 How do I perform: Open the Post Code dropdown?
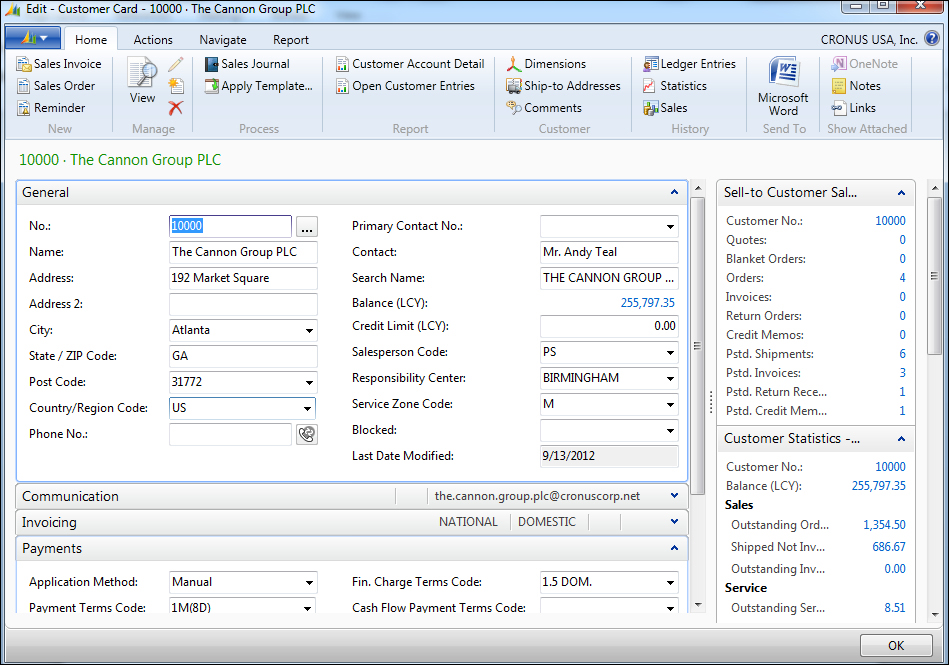click(x=309, y=382)
